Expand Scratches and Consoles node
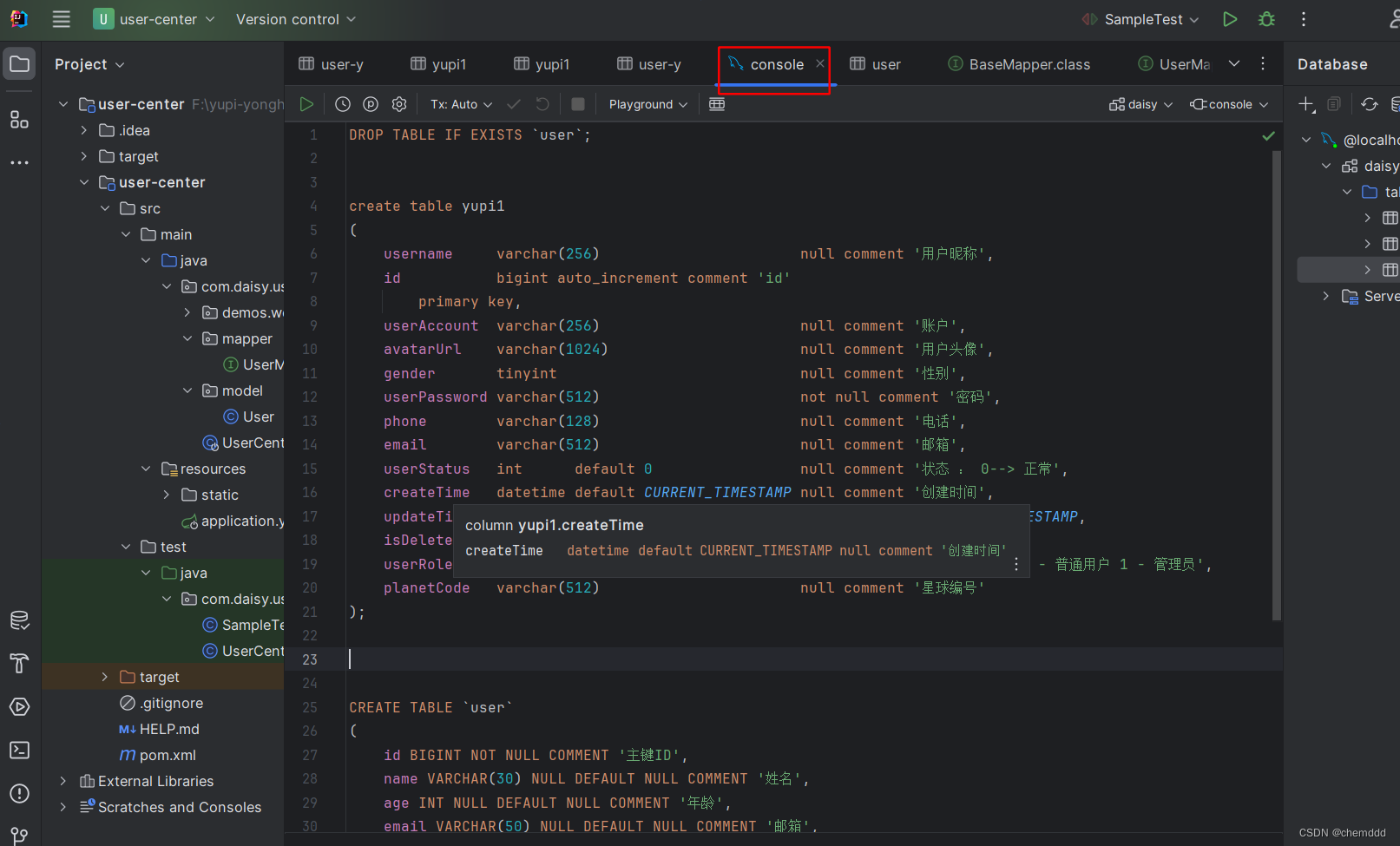Screen dimensions: 1400x846 pyautogui.click(x=62, y=807)
